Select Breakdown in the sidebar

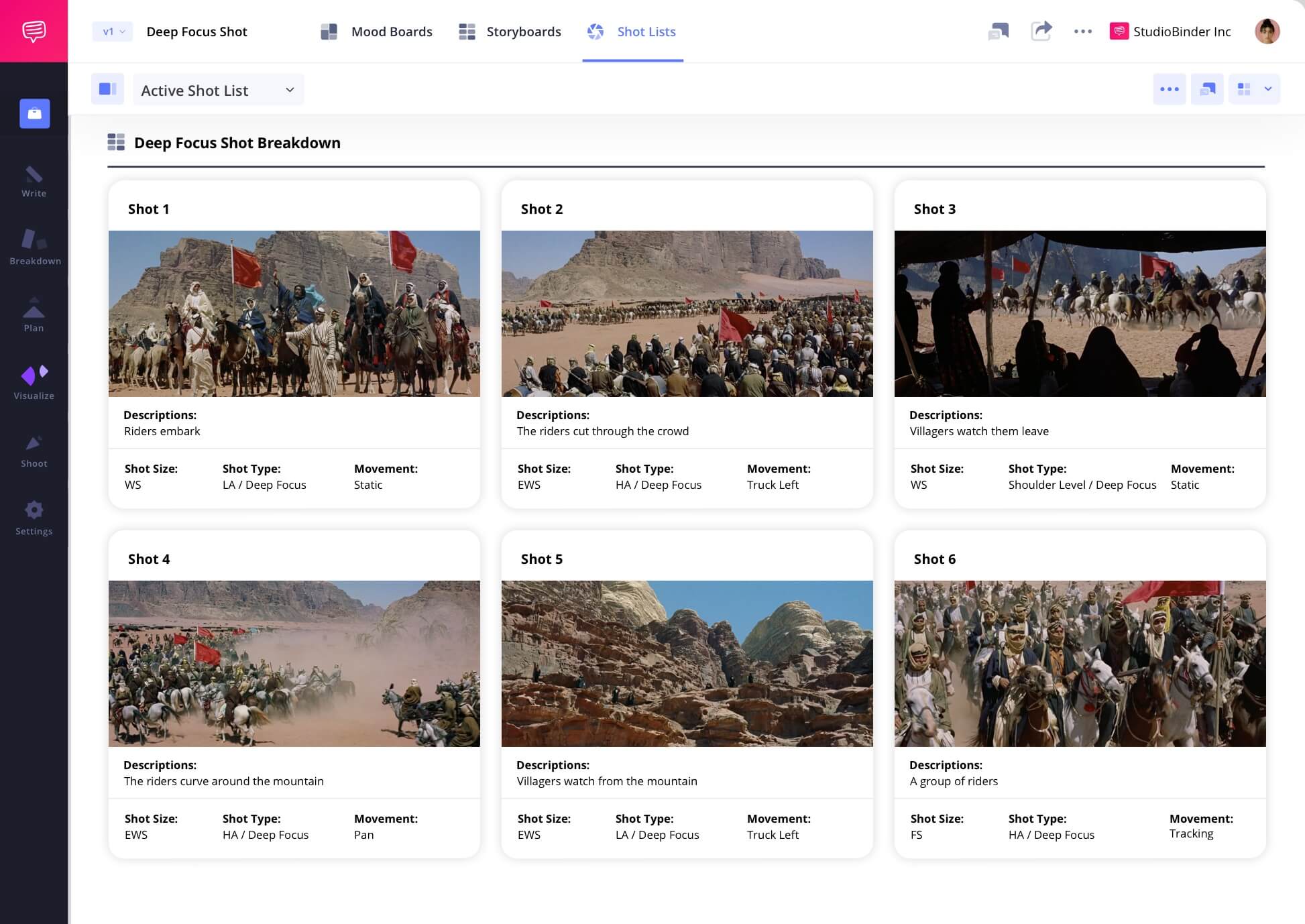pyautogui.click(x=34, y=248)
